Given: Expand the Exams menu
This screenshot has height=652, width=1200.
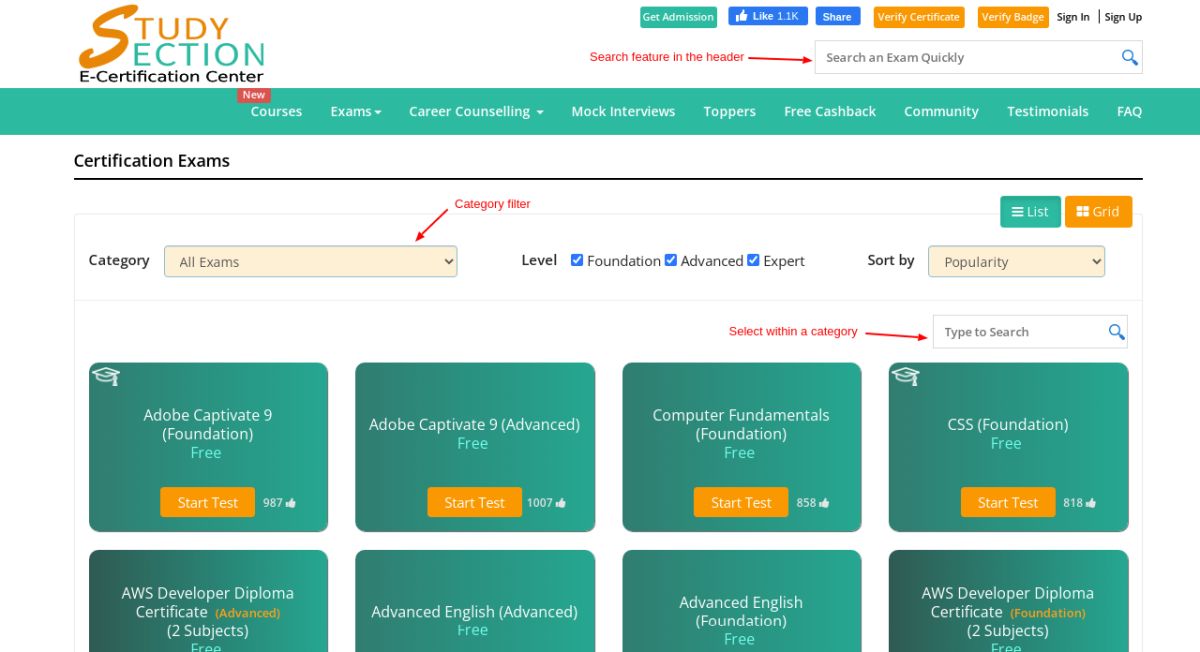Looking at the screenshot, I should click(356, 112).
